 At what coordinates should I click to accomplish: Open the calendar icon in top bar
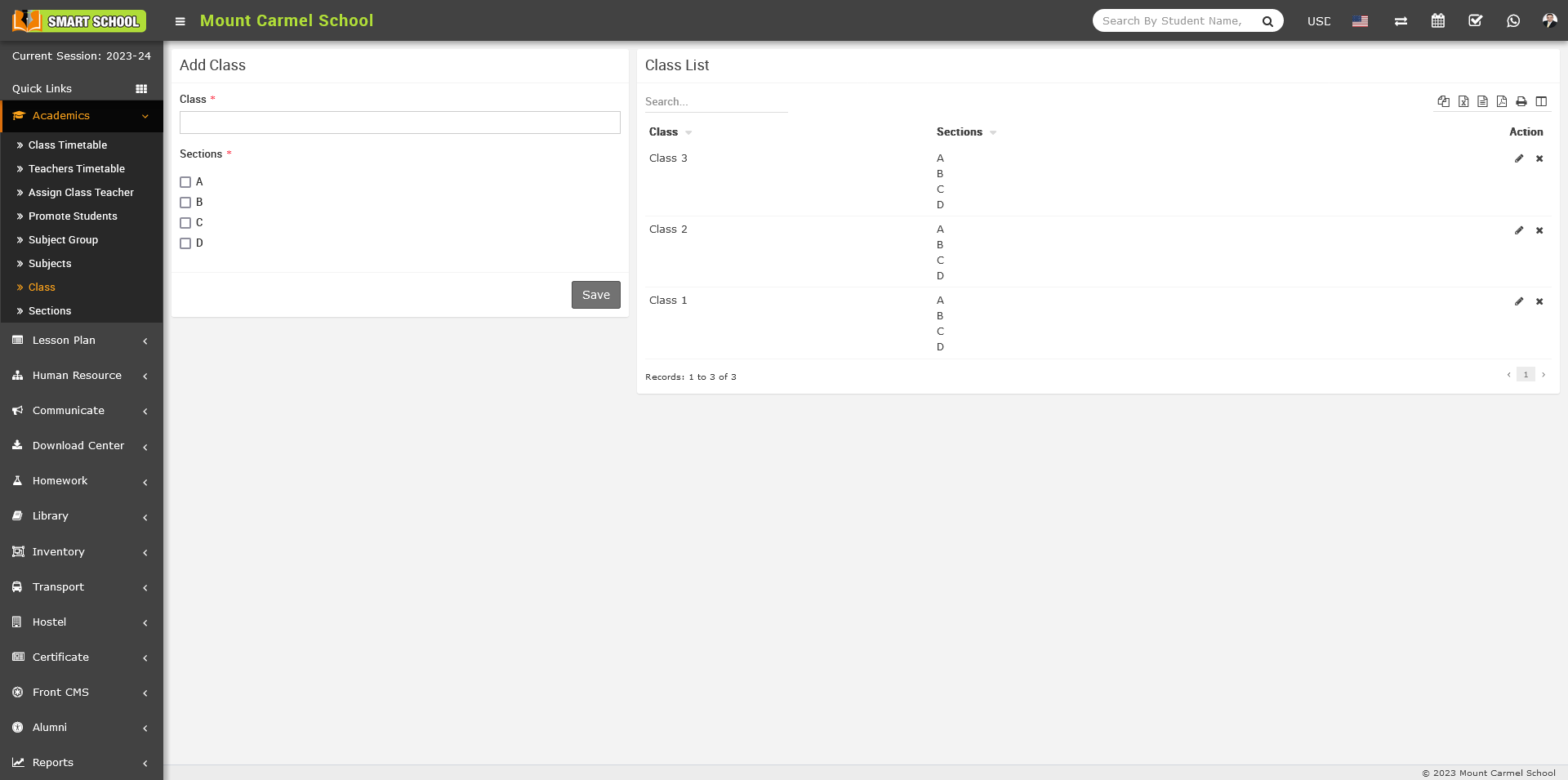pos(1437,21)
